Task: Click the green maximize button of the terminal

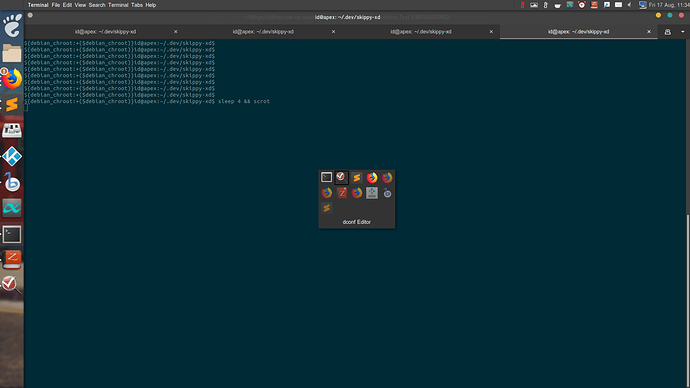Action: point(670,15)
